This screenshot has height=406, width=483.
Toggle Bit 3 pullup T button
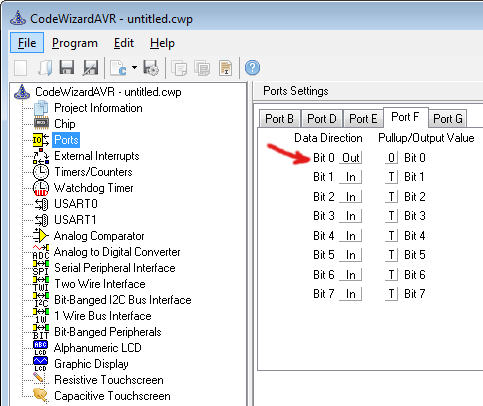click(391, 216)
